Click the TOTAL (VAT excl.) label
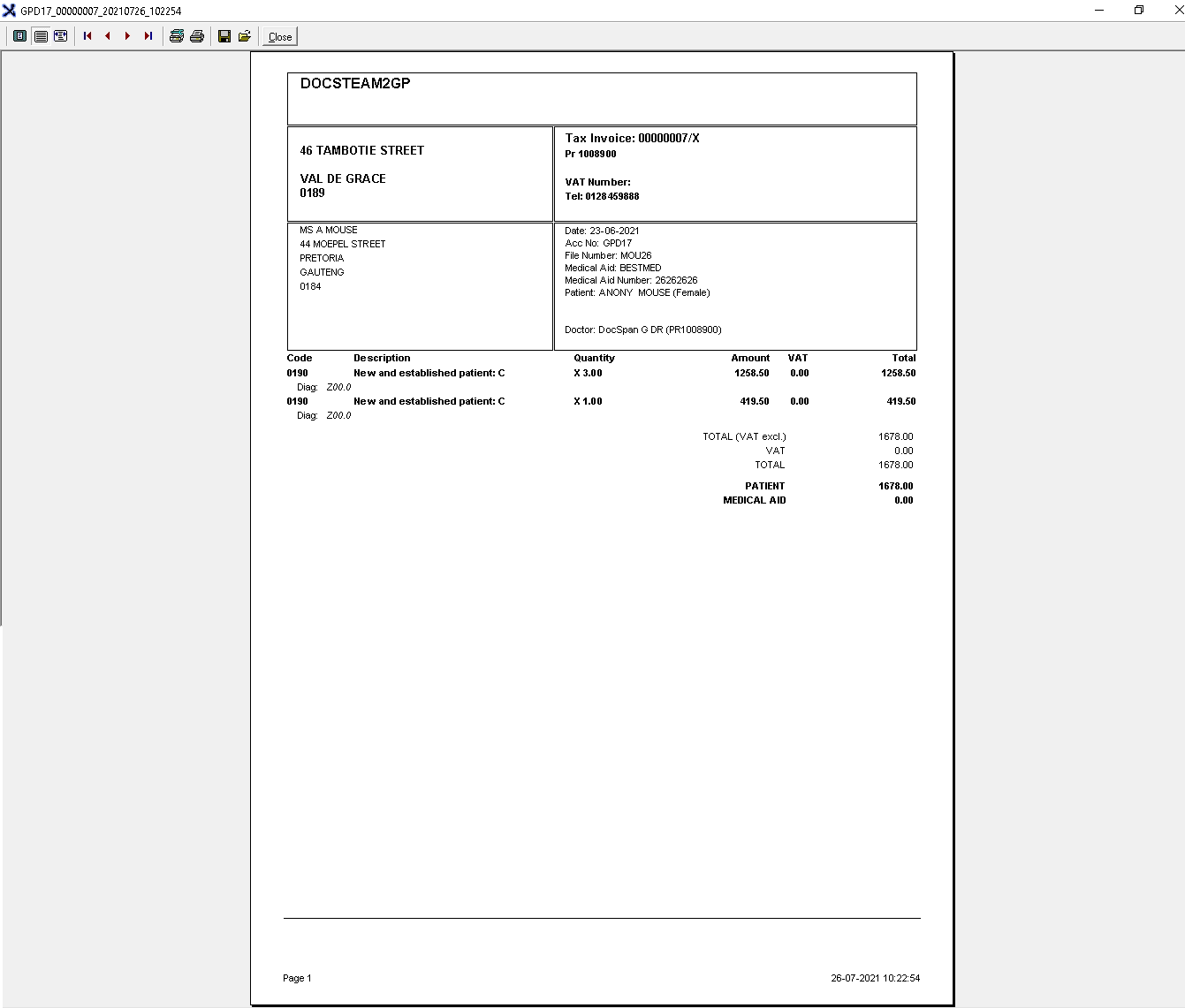Viewport: 1185px width, 1008px height. 744,436
